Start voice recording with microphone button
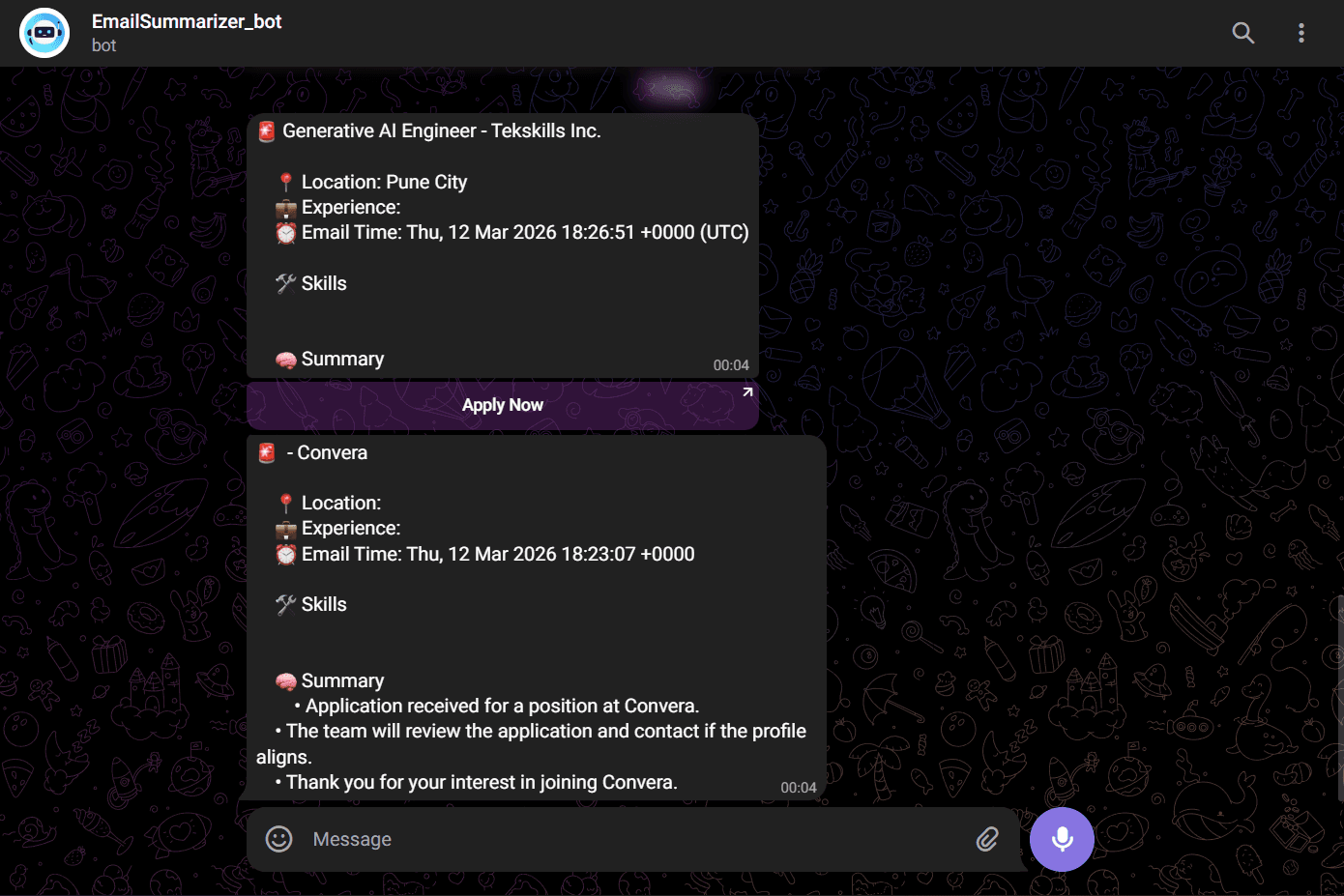The width and height of the screenshot is (1344, 896). point(1062,839)
